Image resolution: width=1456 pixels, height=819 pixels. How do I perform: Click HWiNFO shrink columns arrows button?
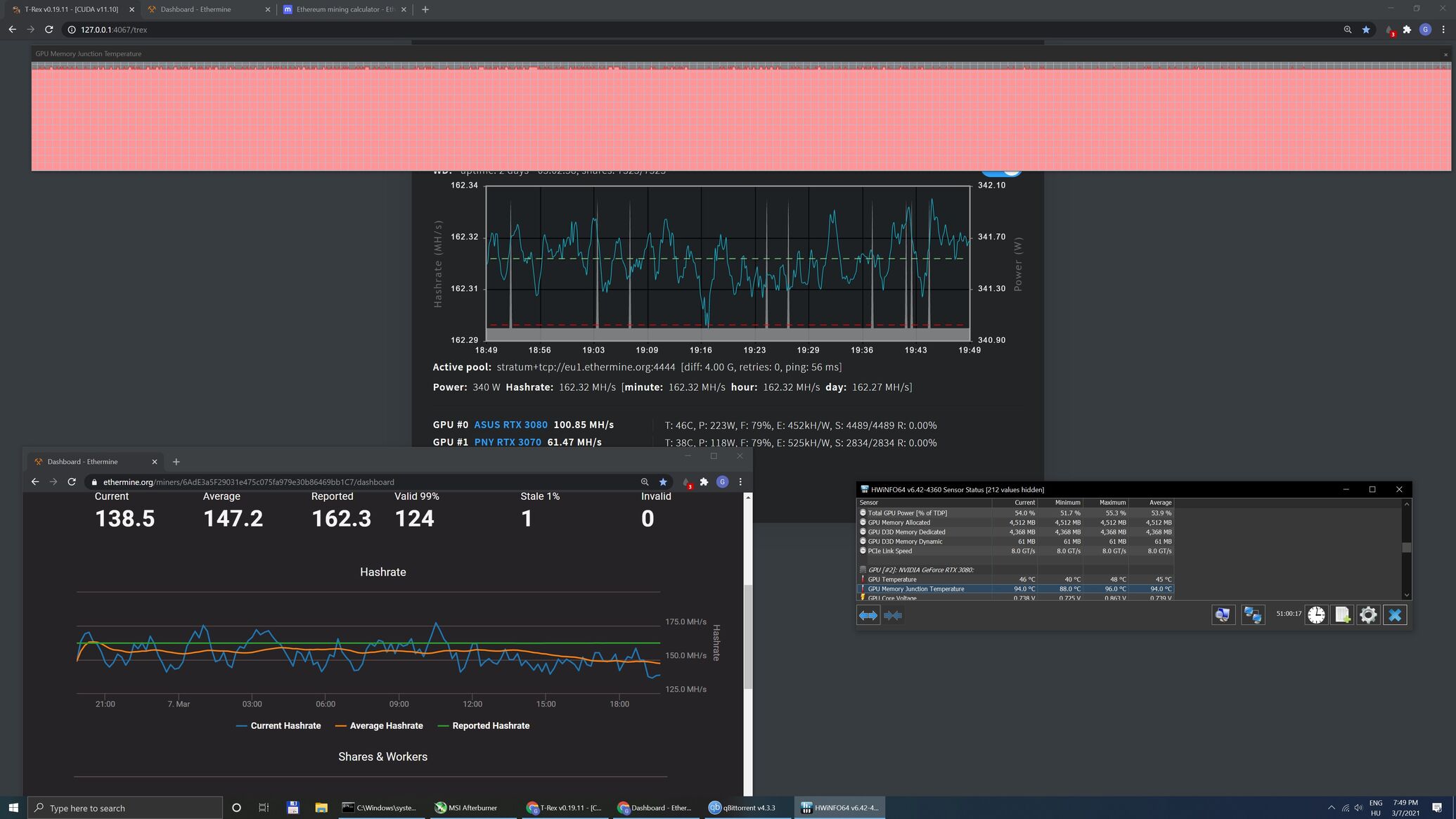[x=893, y=615]
